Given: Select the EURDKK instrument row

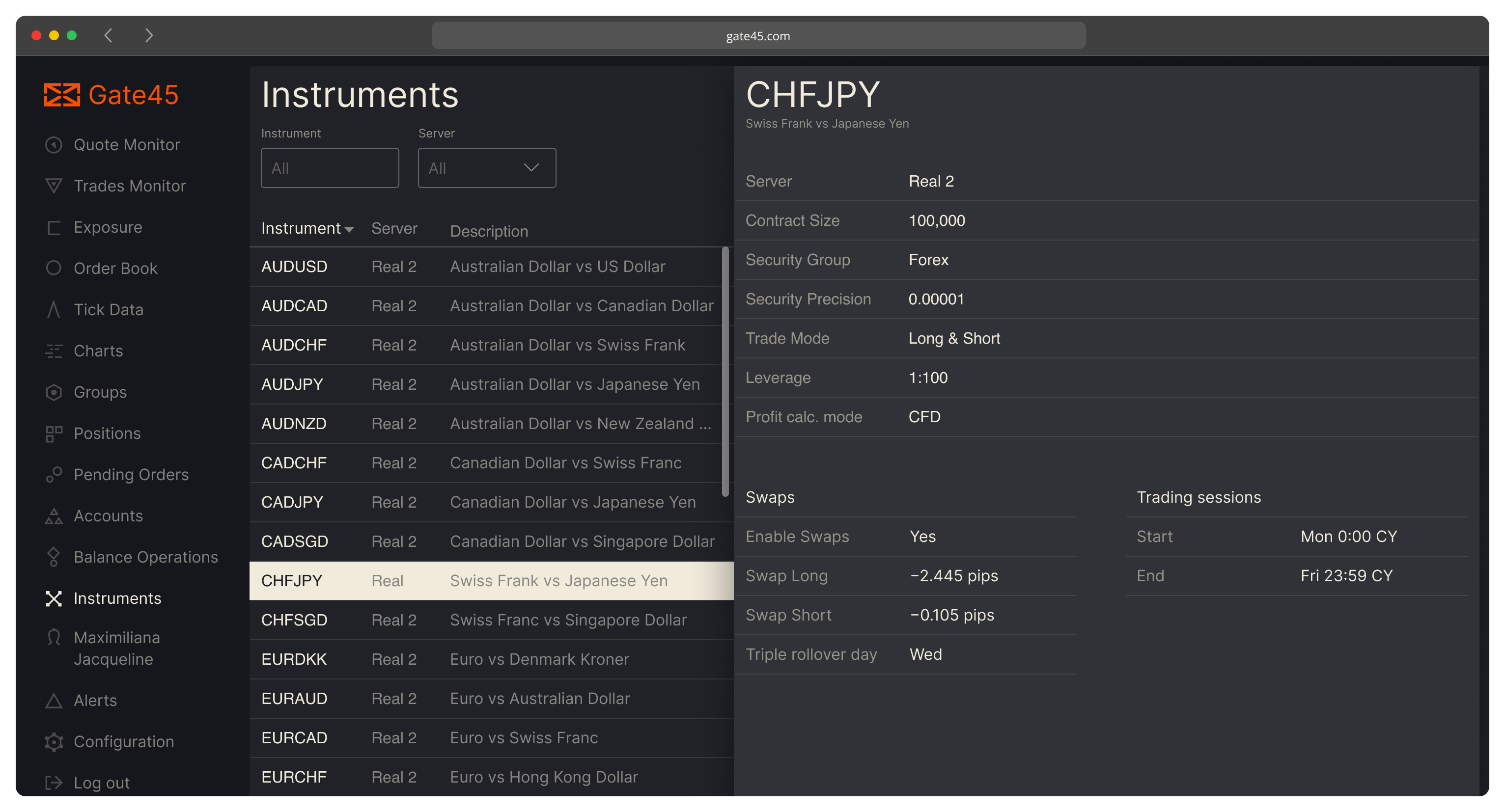Looking at the screenshot, I should click(491, 660).
